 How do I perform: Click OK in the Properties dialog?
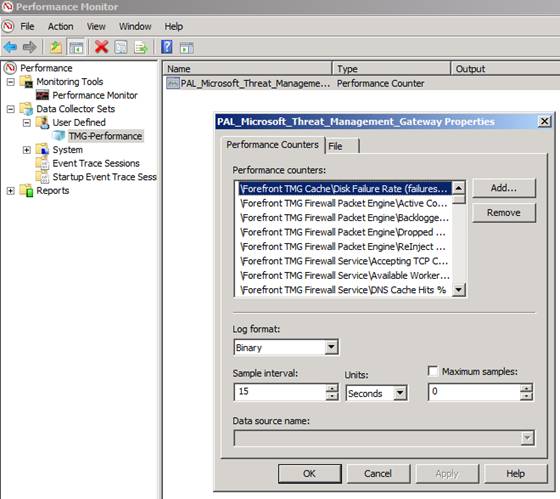[x=309, y=474]
